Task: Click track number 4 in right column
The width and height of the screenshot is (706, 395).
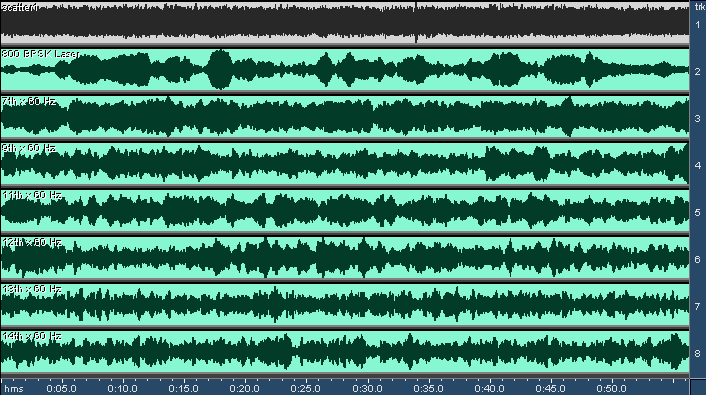Action: coord(698,165)
